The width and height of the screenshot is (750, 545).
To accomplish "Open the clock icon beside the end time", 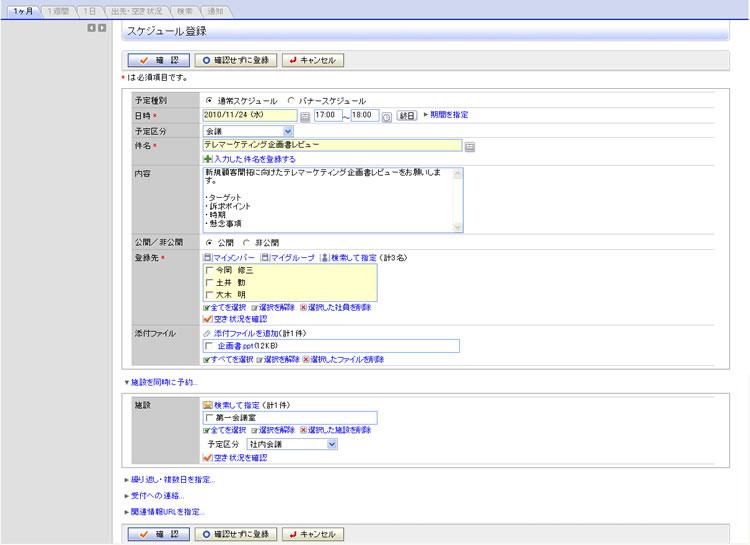I will [x=386, y=117].
